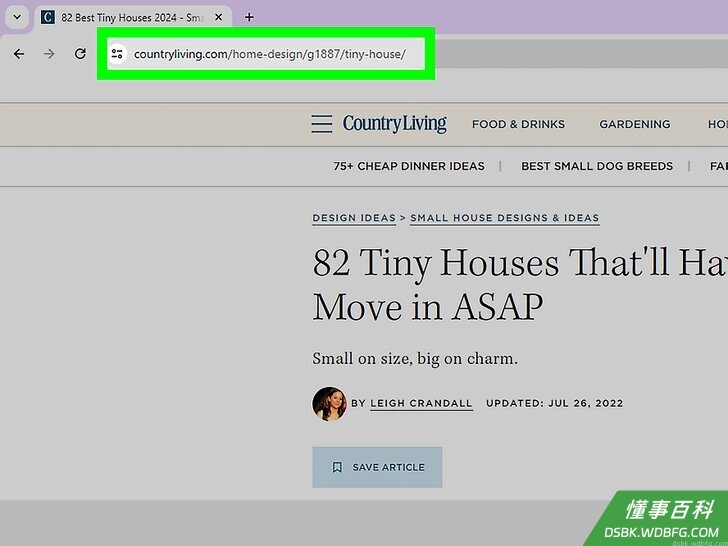Click the Country Living logo
Screen dimensions: 728x546
pyautogui.click(x=395, y=124)
